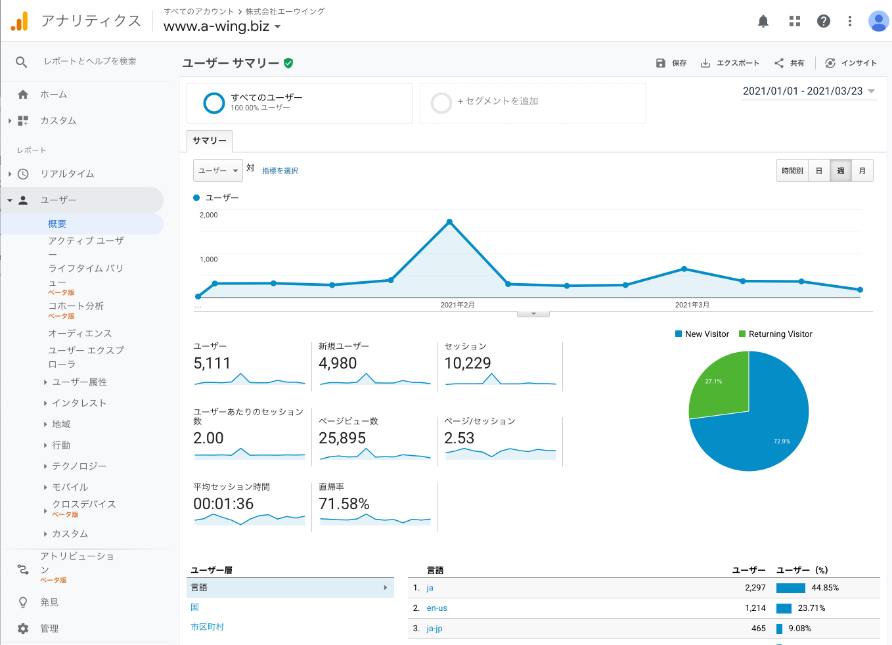Click the share report icon
Viewport: 892px width, 645px height.
pos(779,63)
